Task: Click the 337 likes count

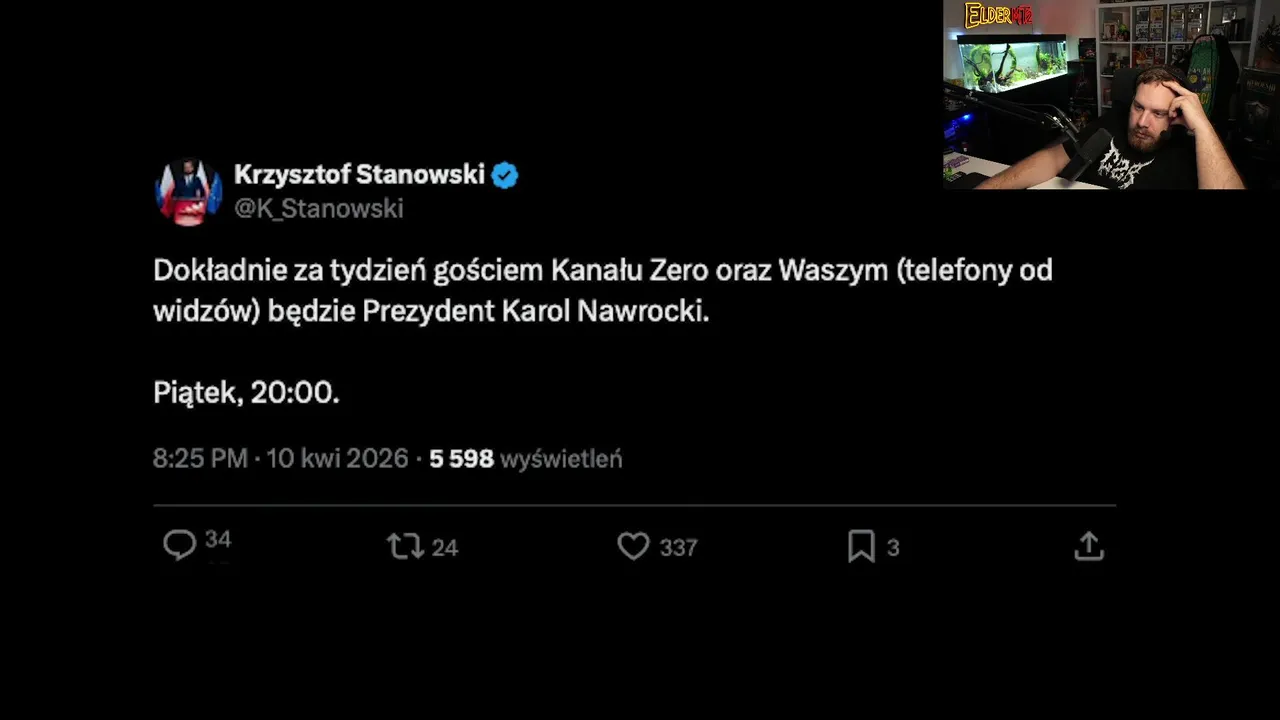Action: tap(678, 547)
